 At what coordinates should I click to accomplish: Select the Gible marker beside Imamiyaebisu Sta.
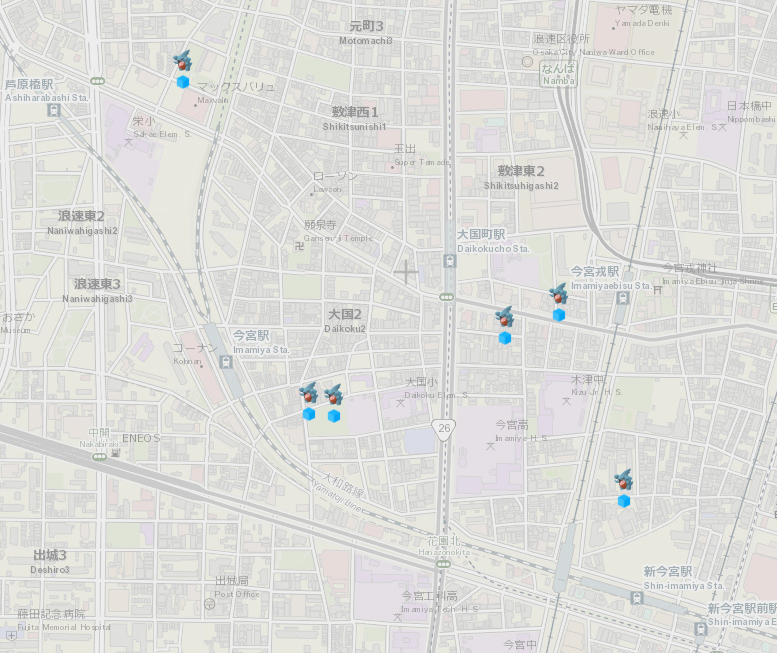[558, 294]
